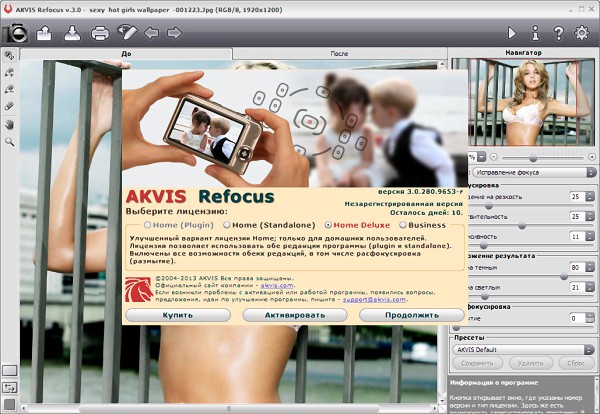This screenshot has width=600, height=414.
Task: Select the Hand tool in left toolbar
Action: pyautogui.click(x=9, y=124)
